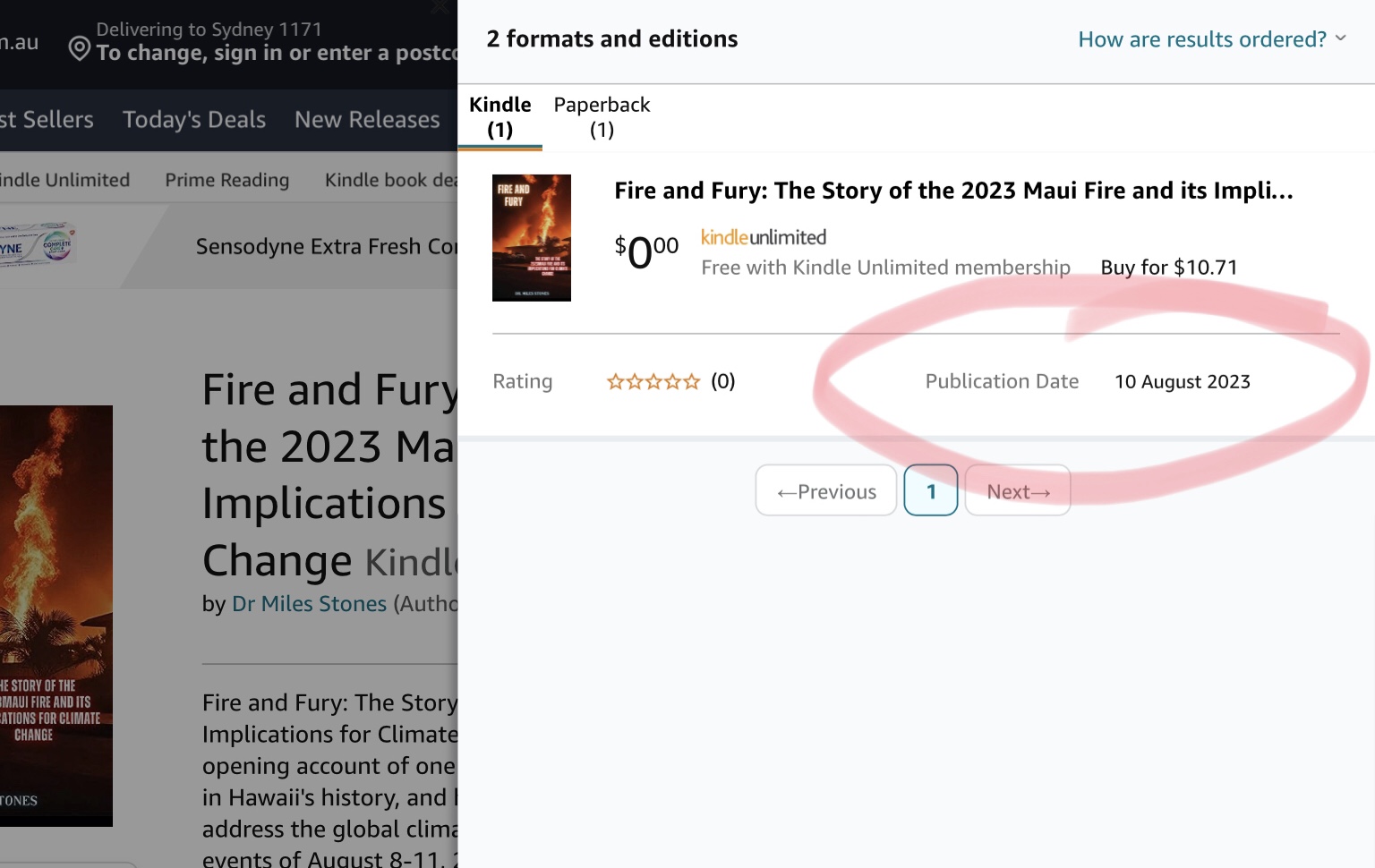The image size is (1375, 868).
Task: Select Kindle book deals in sub-navigation
Action: coord(391,180)
